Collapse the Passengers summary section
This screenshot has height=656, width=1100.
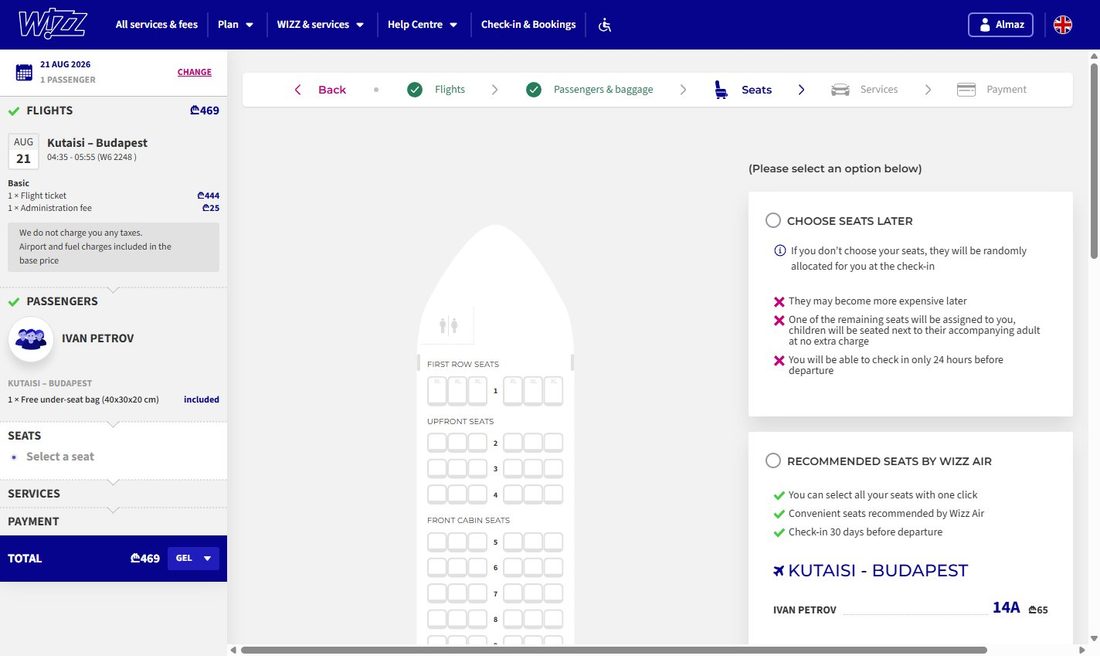pos(114,302)
